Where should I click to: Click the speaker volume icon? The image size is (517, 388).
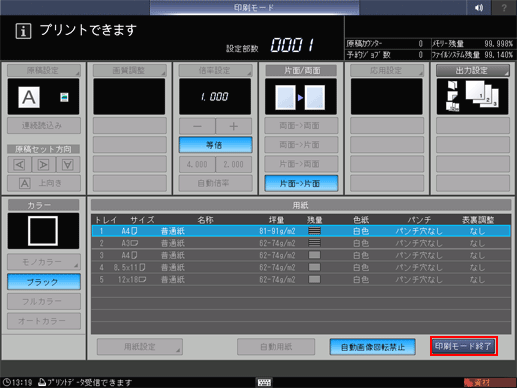tap(479, 8)
